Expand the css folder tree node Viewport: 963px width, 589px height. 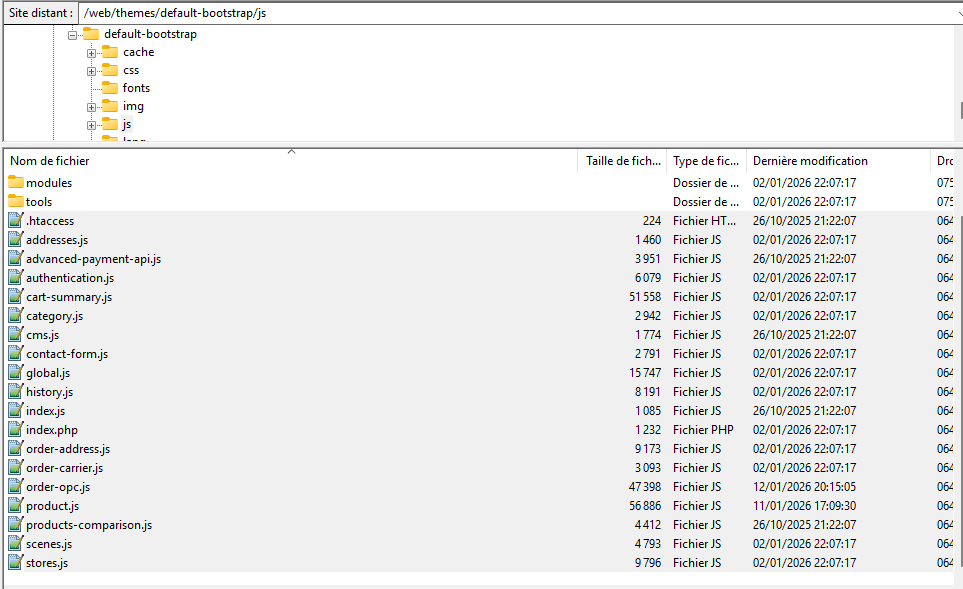click(91, 70)
